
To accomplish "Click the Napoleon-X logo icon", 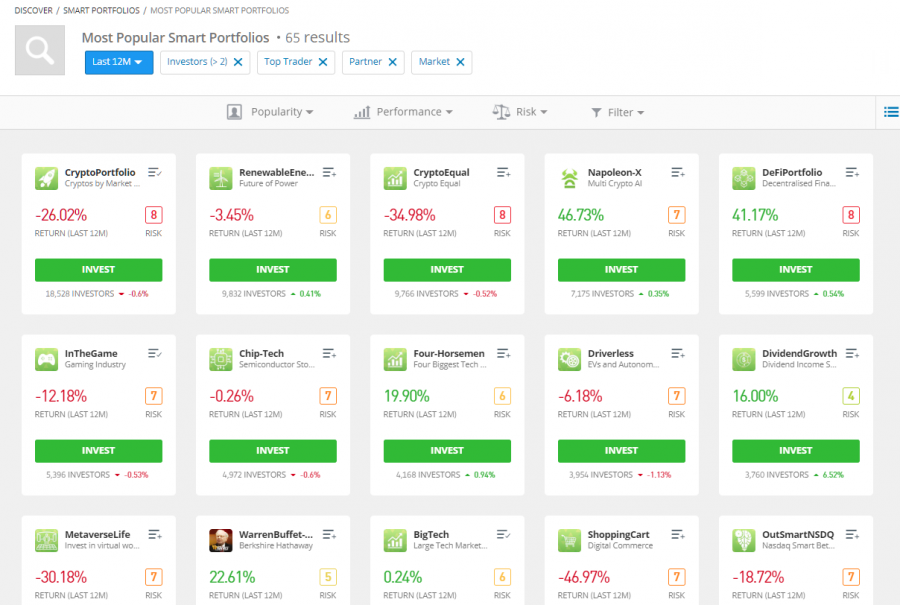I will click(569, 178).
